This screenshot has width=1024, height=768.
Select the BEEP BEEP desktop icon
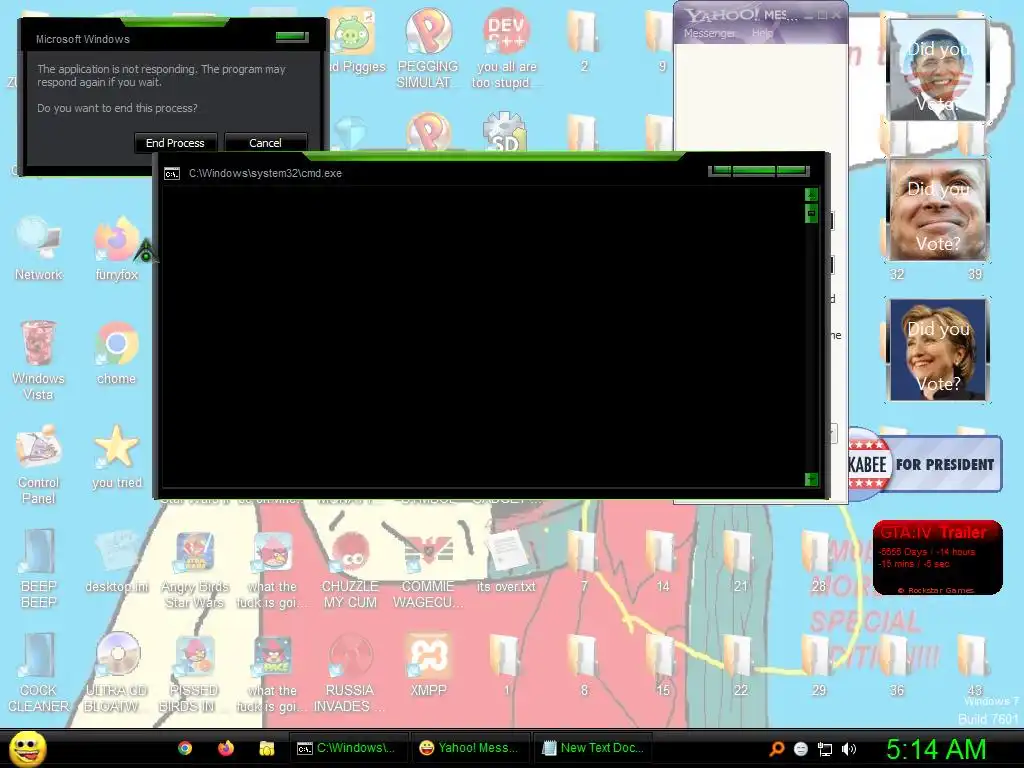click(x=39, y=568)
